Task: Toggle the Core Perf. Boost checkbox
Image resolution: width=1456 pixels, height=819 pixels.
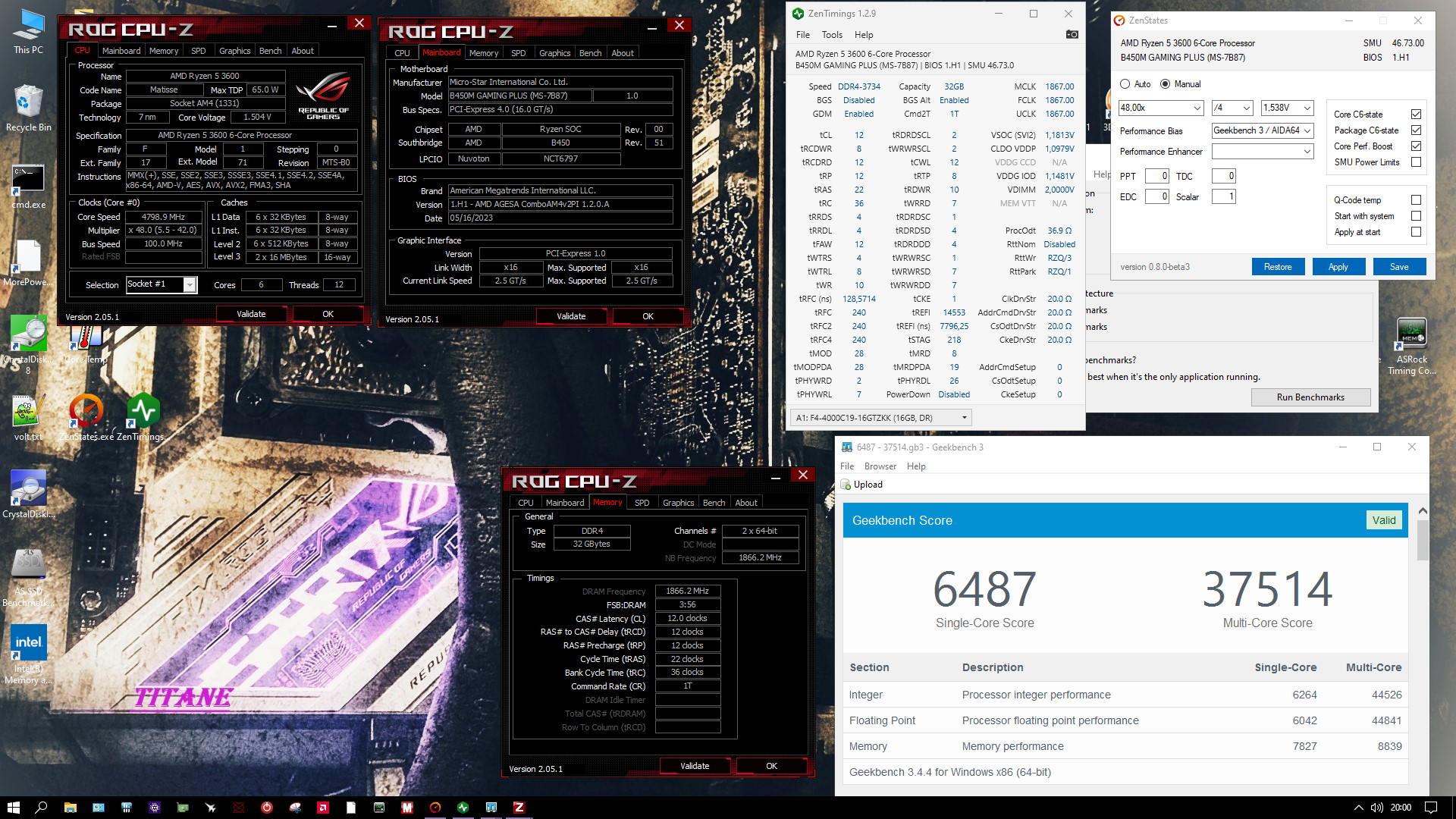Action: [x=1416, y=146]
